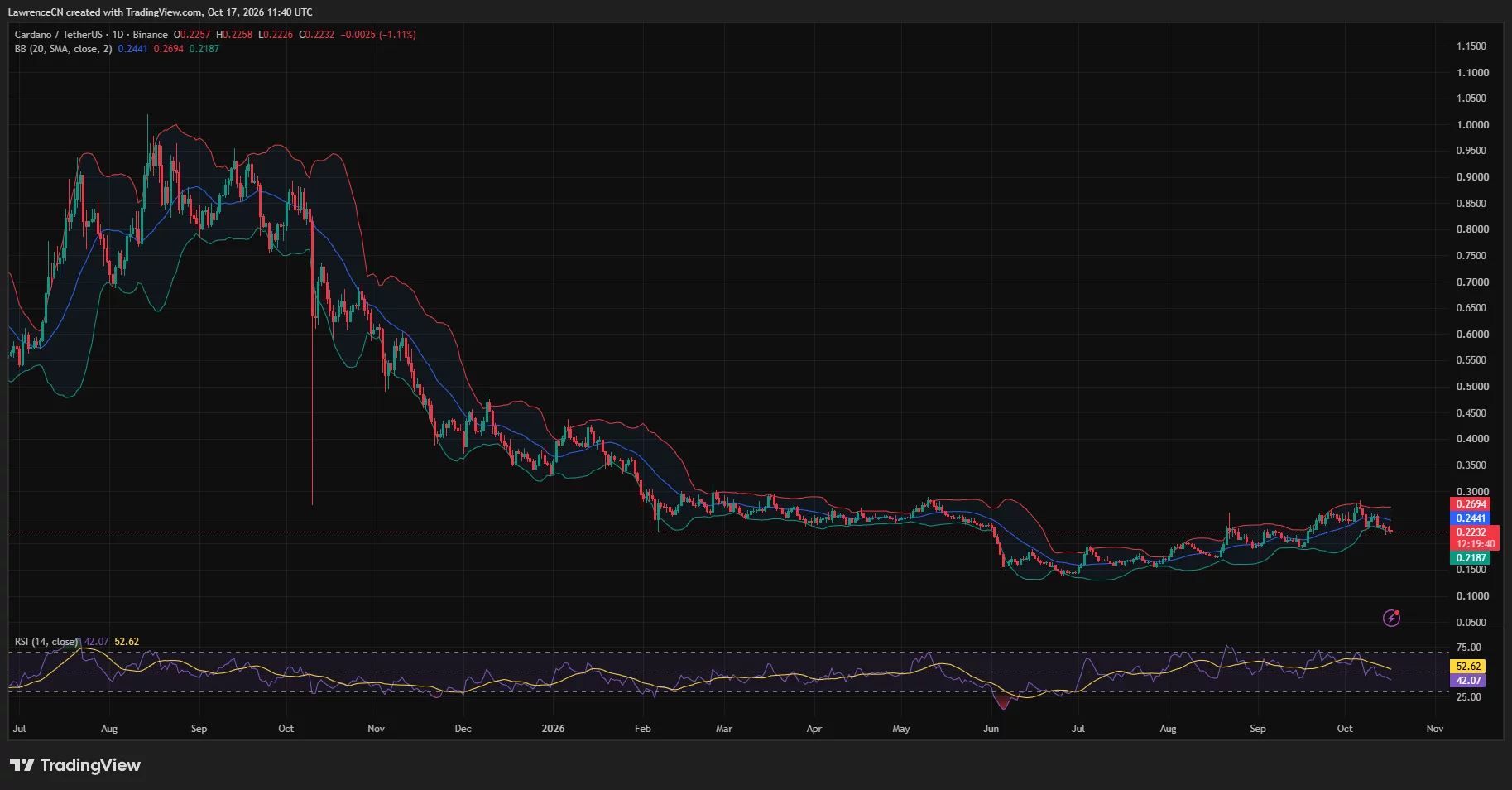Click the red 0.2694 value in BB legend
Image resolution: width=1512 pixels, height=790 pixels.
click(169, 49)
